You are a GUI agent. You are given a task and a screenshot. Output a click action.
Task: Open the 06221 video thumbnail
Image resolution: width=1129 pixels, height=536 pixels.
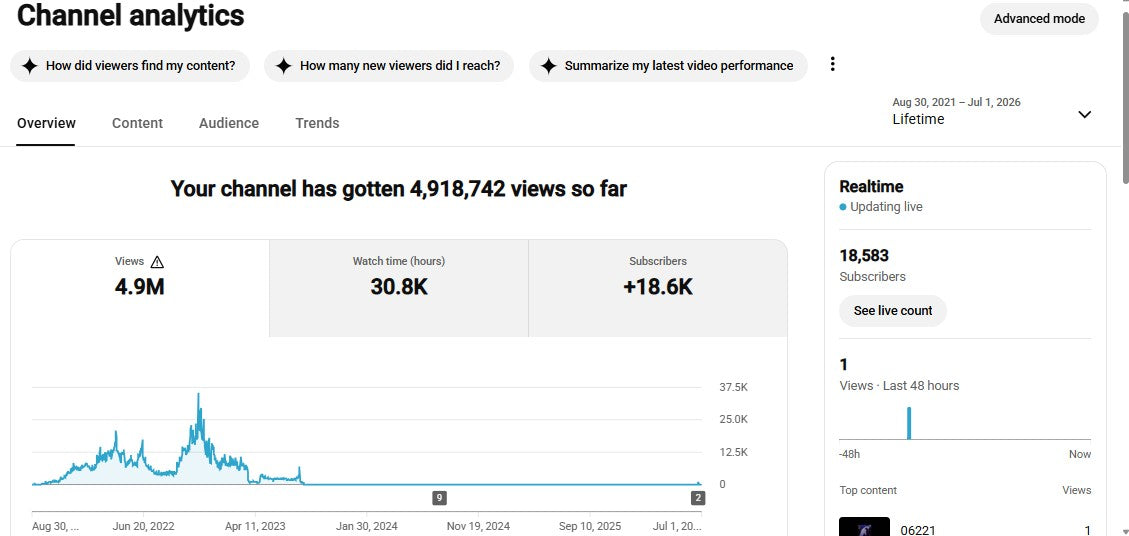pyautogui.click(x=864, y=527)
